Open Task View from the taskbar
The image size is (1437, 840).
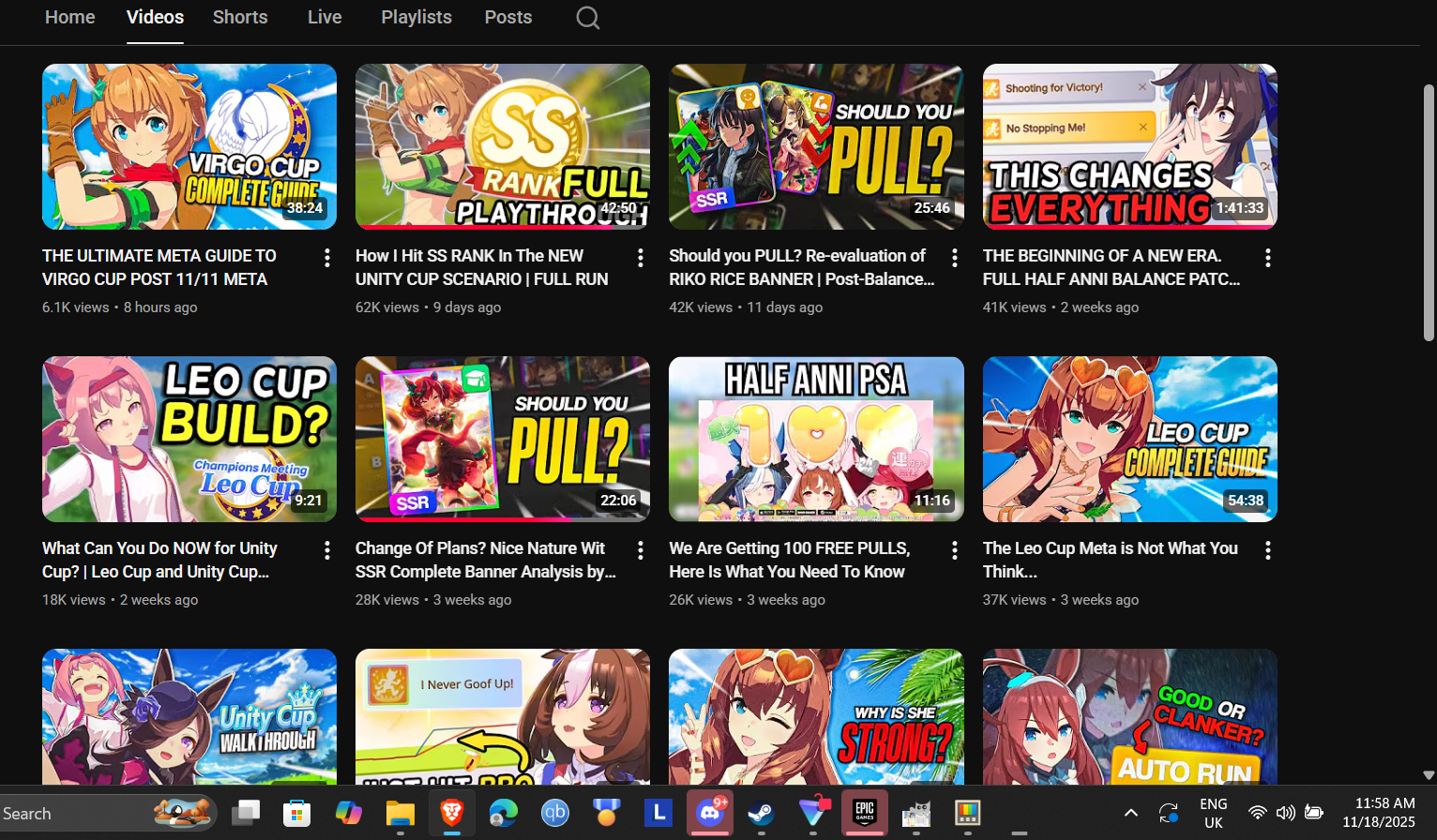[246, 813]
